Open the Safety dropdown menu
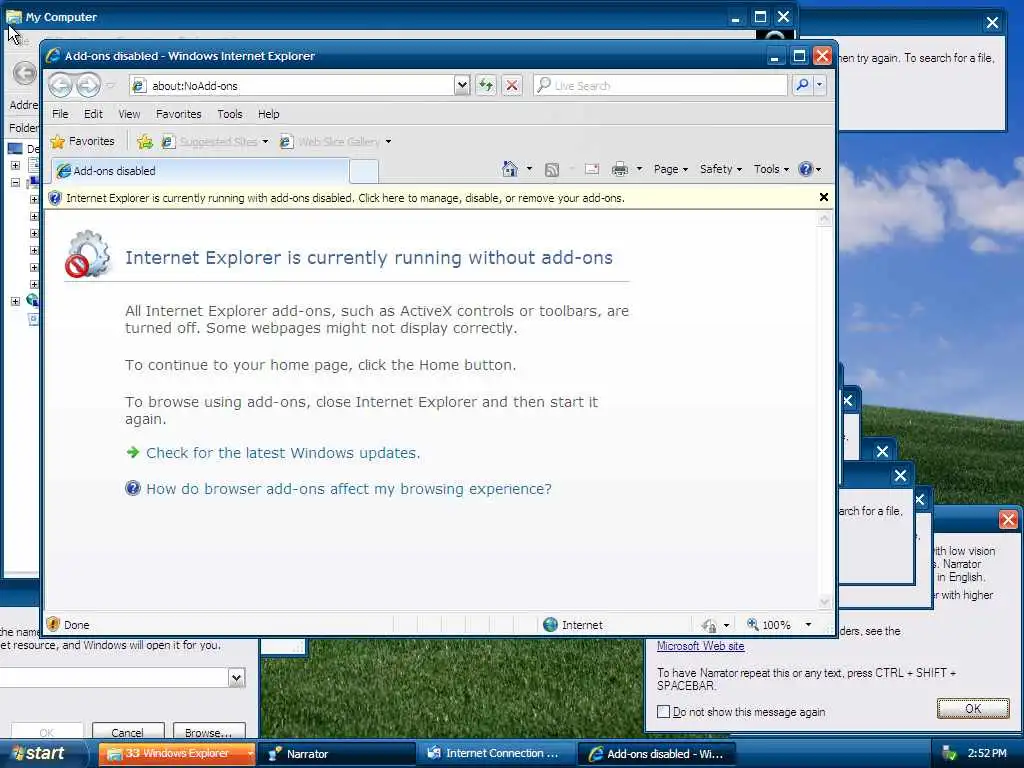This screenshot has width=1024, height=768. 720,169
